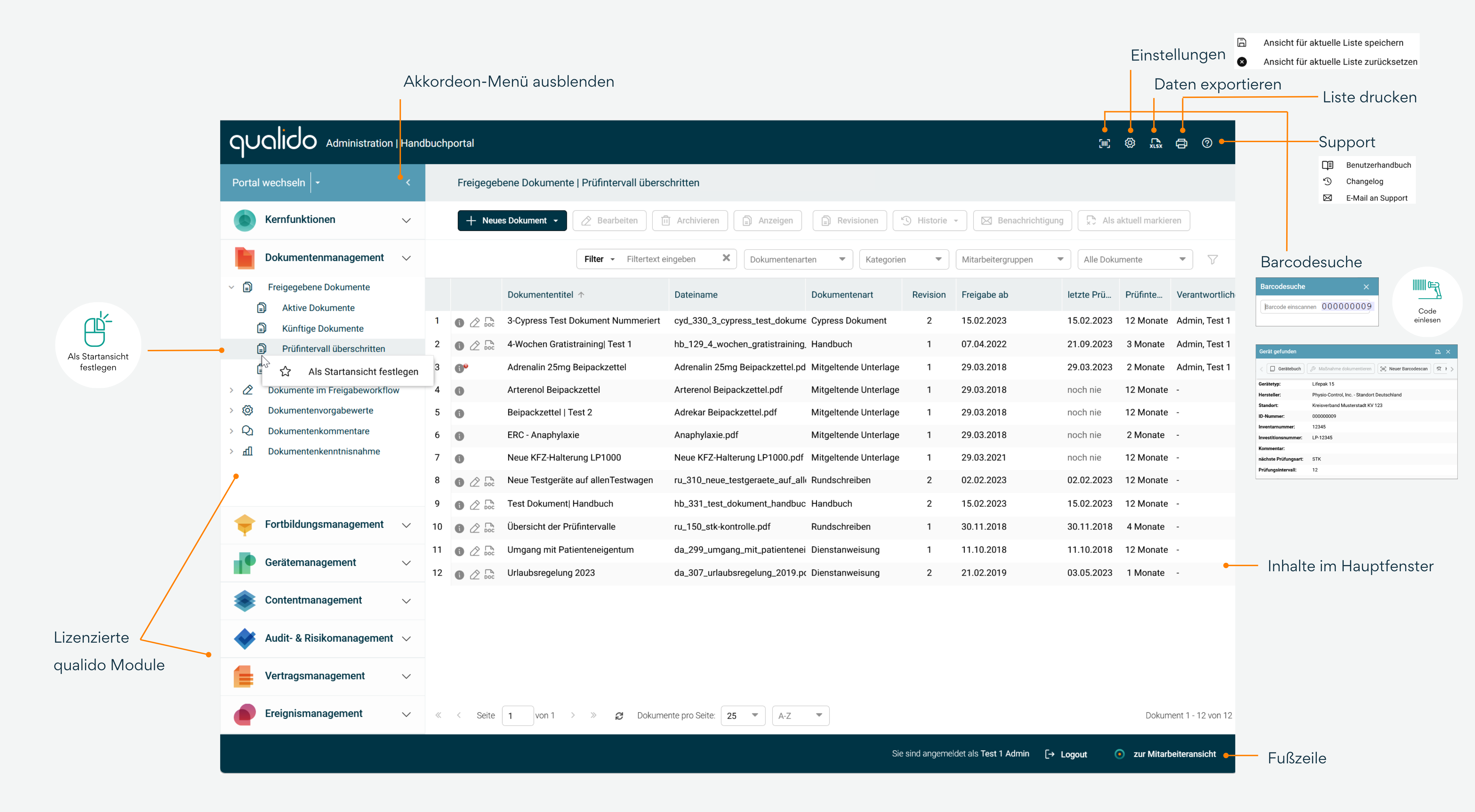Expand Dokumente im Freigabeworkflow tree node

231,390
